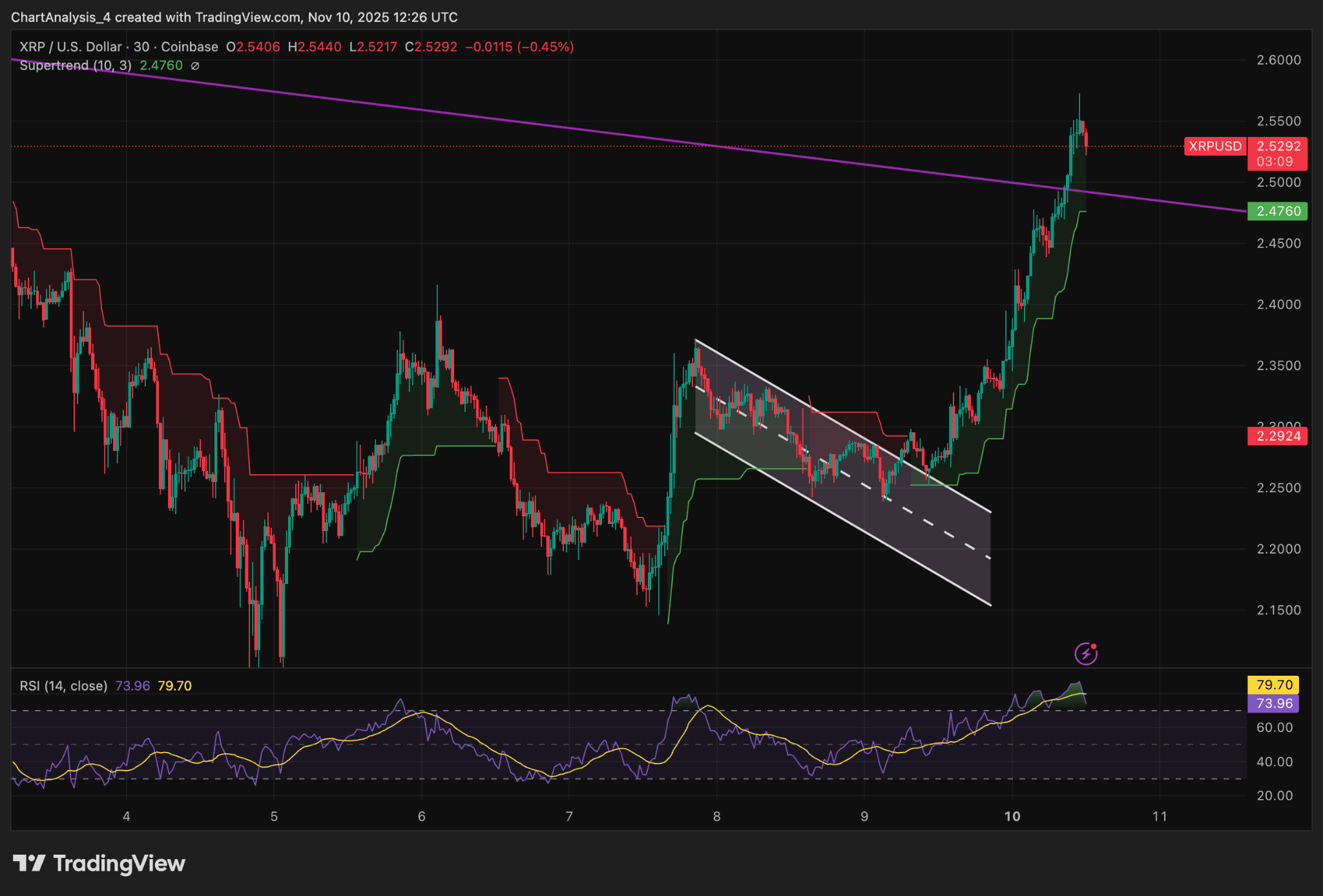
Task: Click the Supertrend null symbol icon
Action: (195, 66)
